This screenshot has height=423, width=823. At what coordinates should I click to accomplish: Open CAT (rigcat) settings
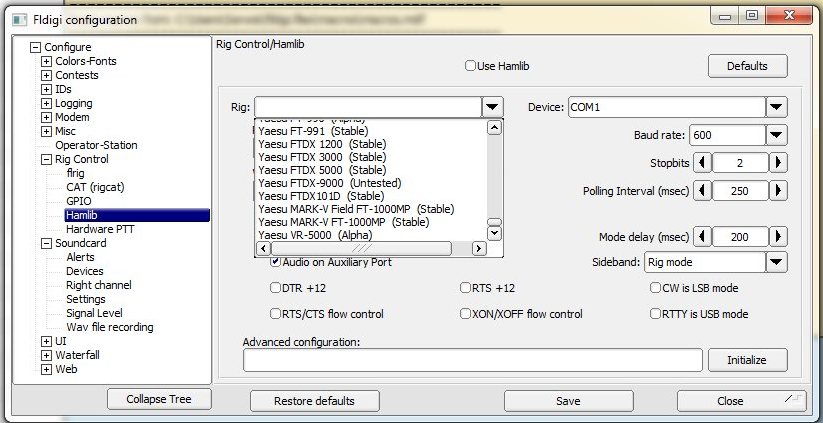(x=95, y=187)
